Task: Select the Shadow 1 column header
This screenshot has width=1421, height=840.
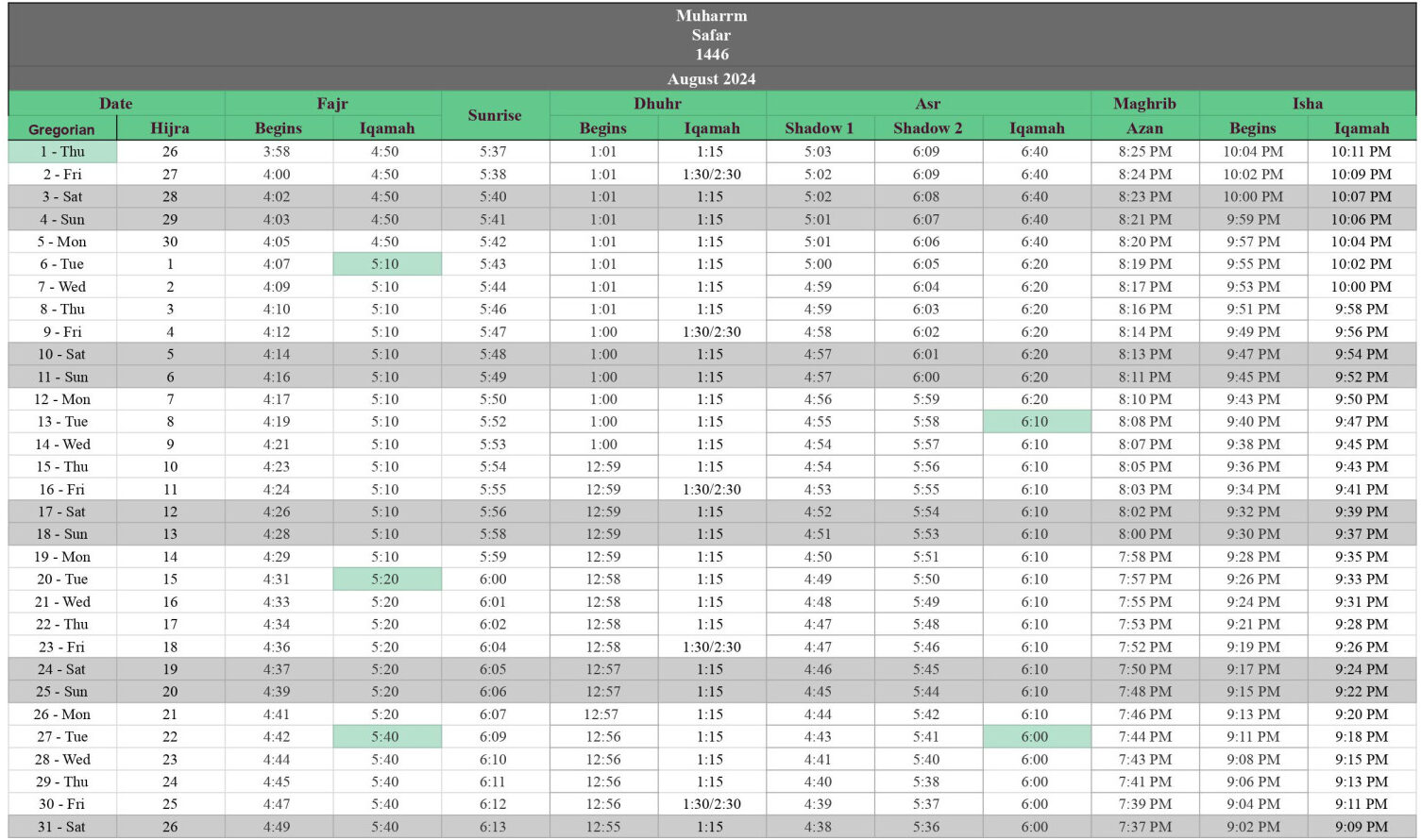Action: [820, 128]
